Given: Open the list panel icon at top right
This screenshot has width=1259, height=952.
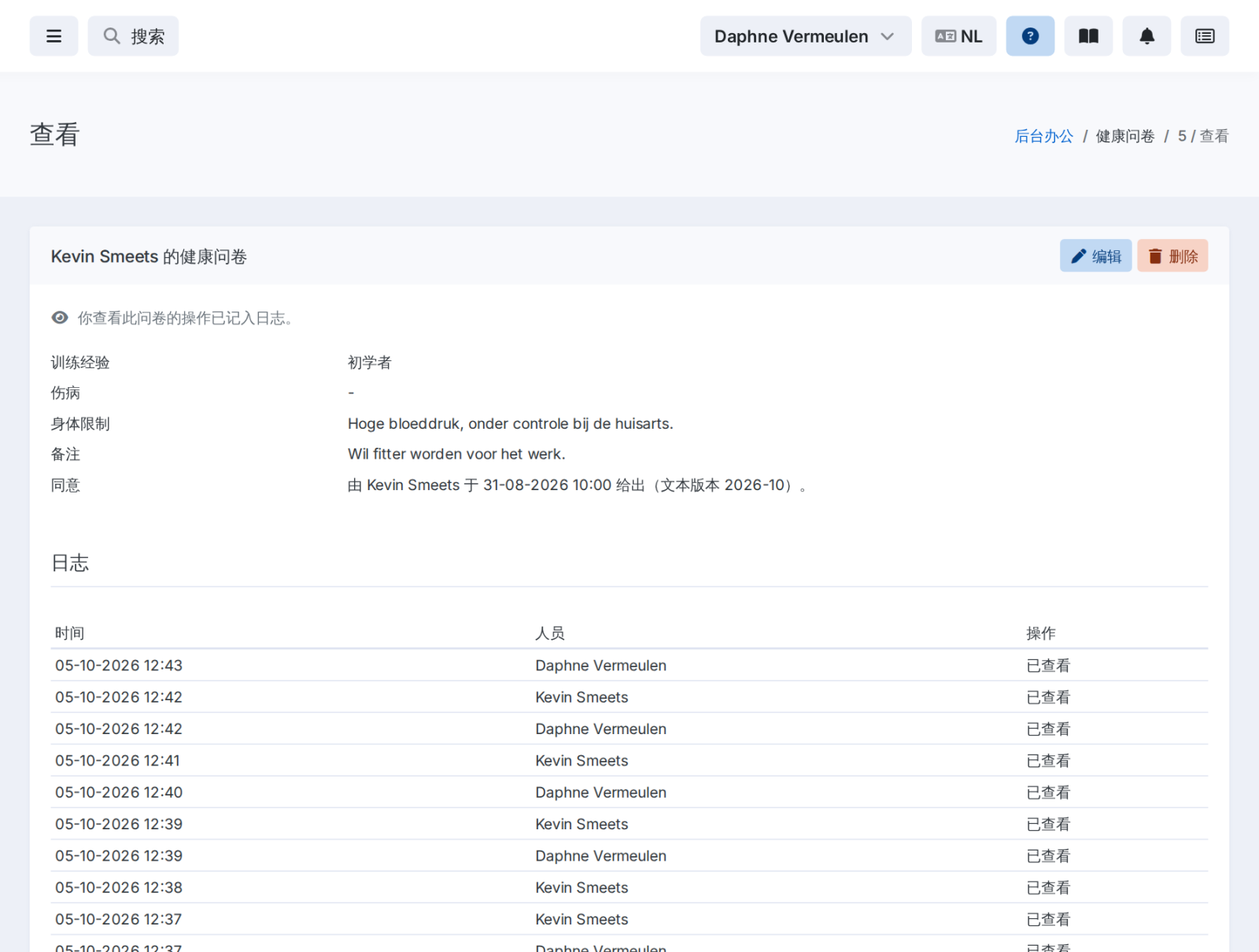Looking at the screenshot, I should [1205, 36].
